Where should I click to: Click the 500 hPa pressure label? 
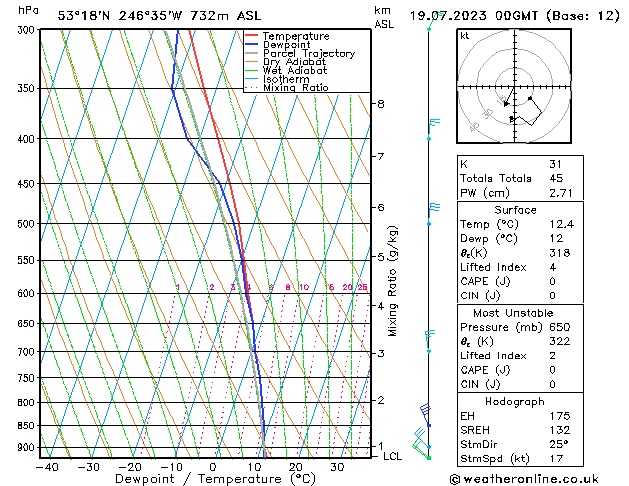[26, 224]
